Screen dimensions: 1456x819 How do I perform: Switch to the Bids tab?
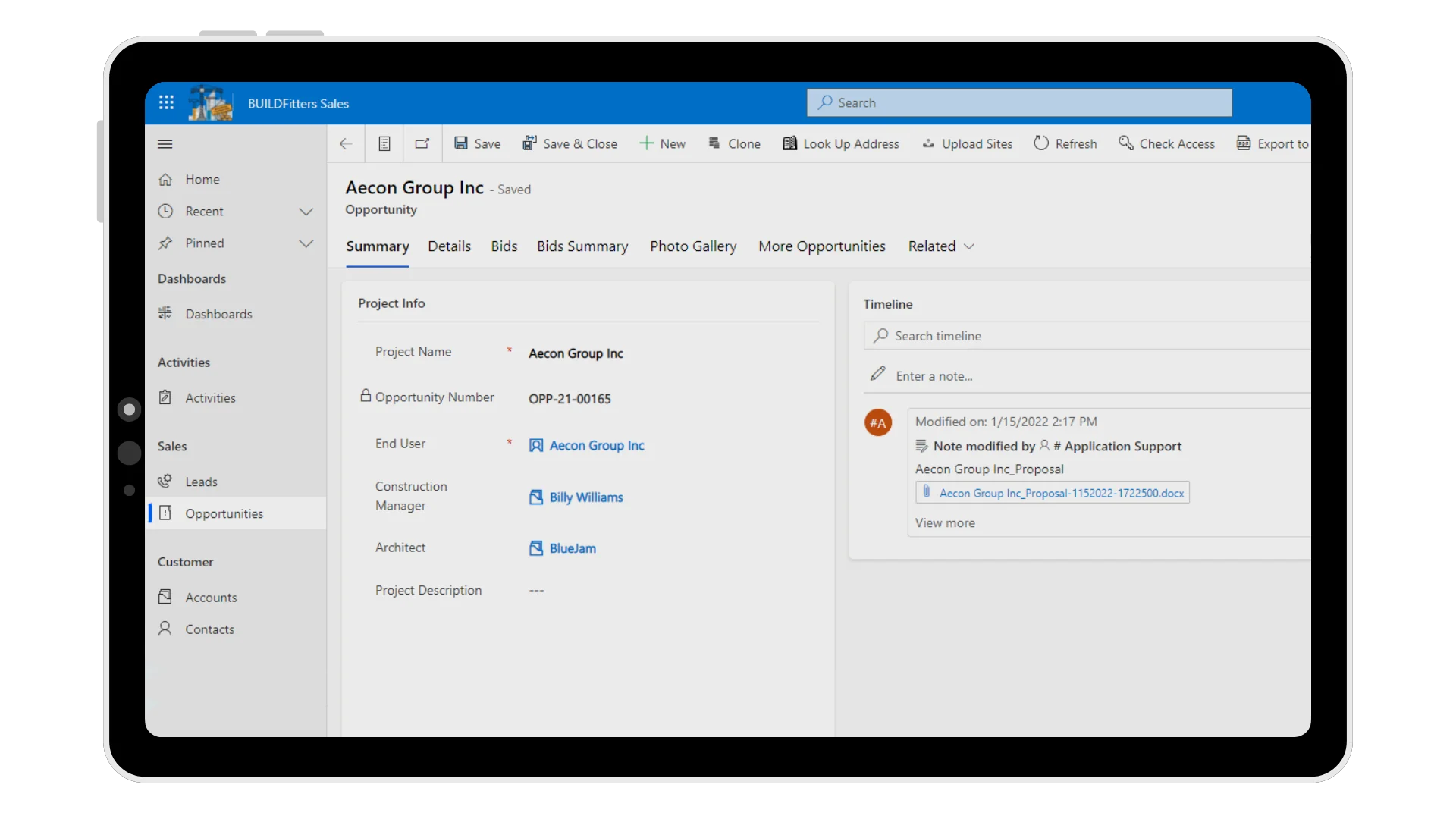pyautogui.click(x=504, y=246)
